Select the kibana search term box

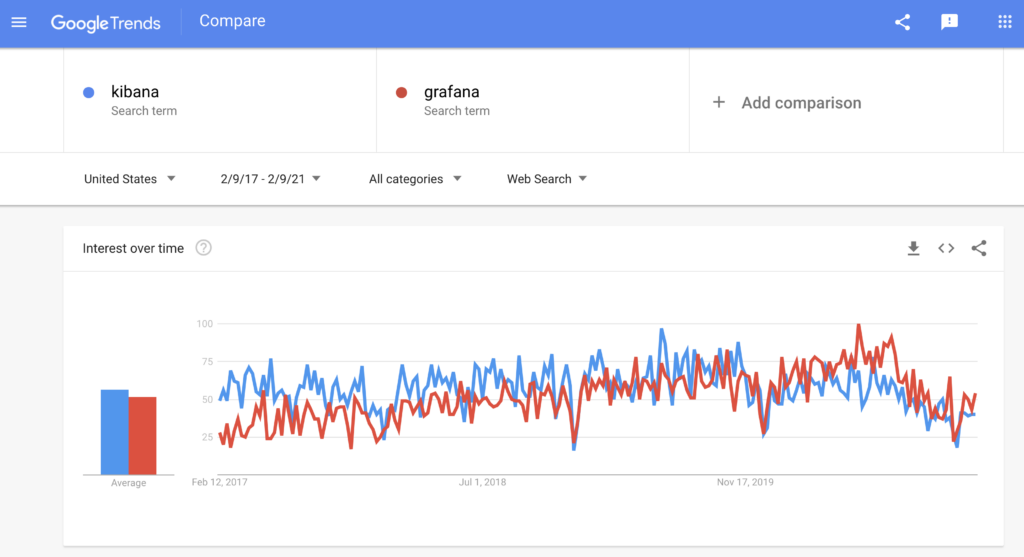point(220,101)
